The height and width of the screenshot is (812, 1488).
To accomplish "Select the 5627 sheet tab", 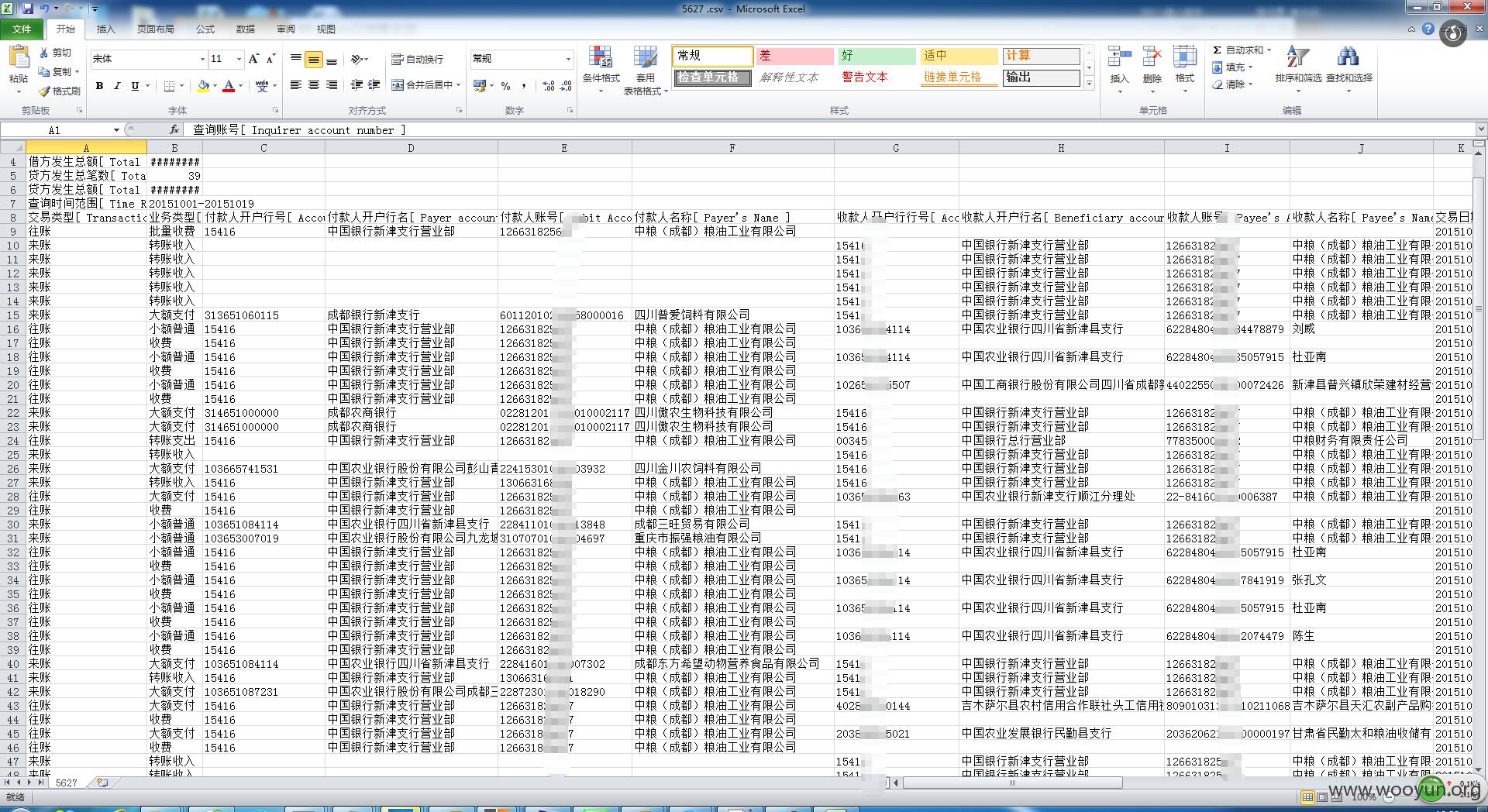I will [x=67, y=783].
